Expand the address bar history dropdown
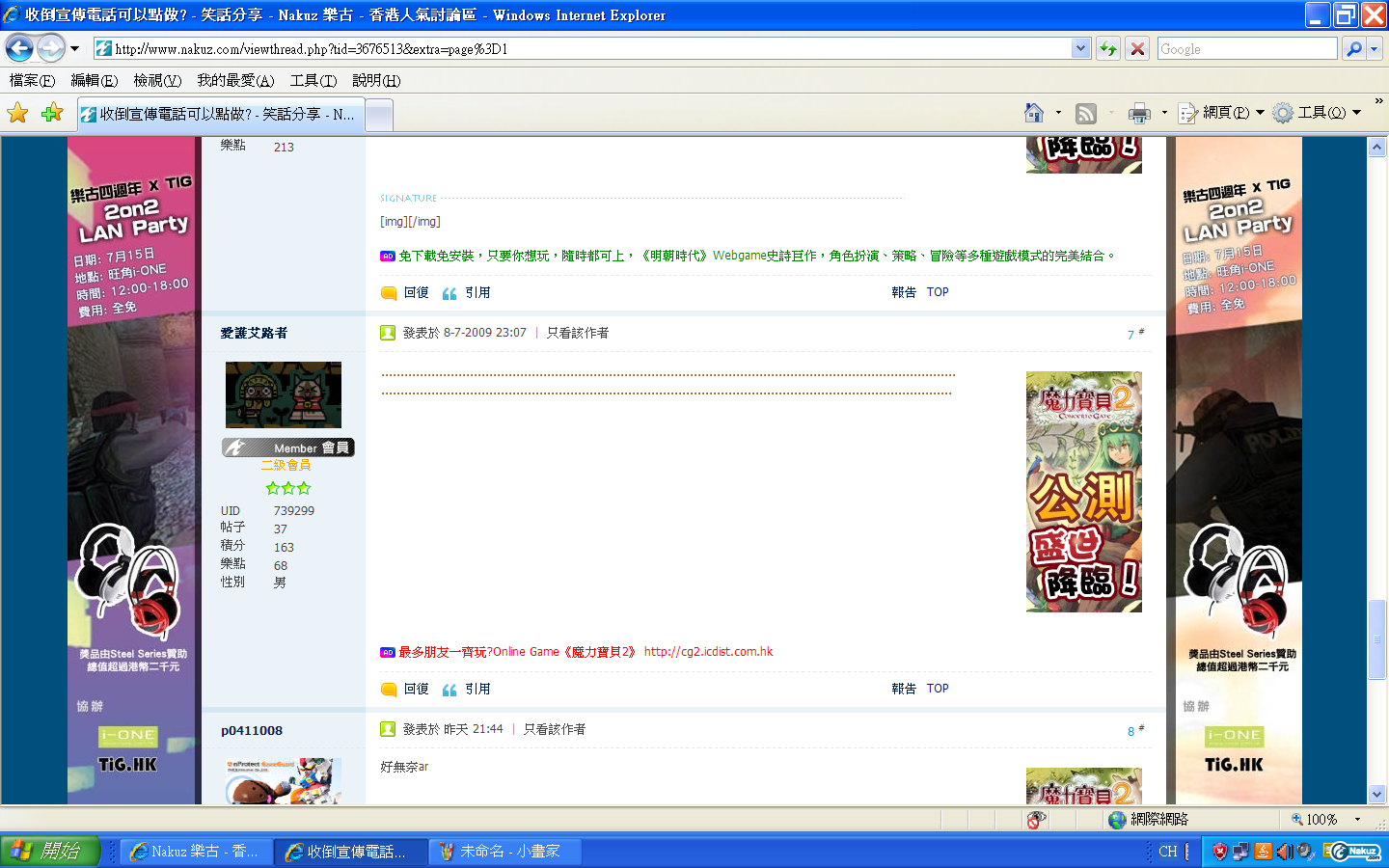 (1080, 48)
